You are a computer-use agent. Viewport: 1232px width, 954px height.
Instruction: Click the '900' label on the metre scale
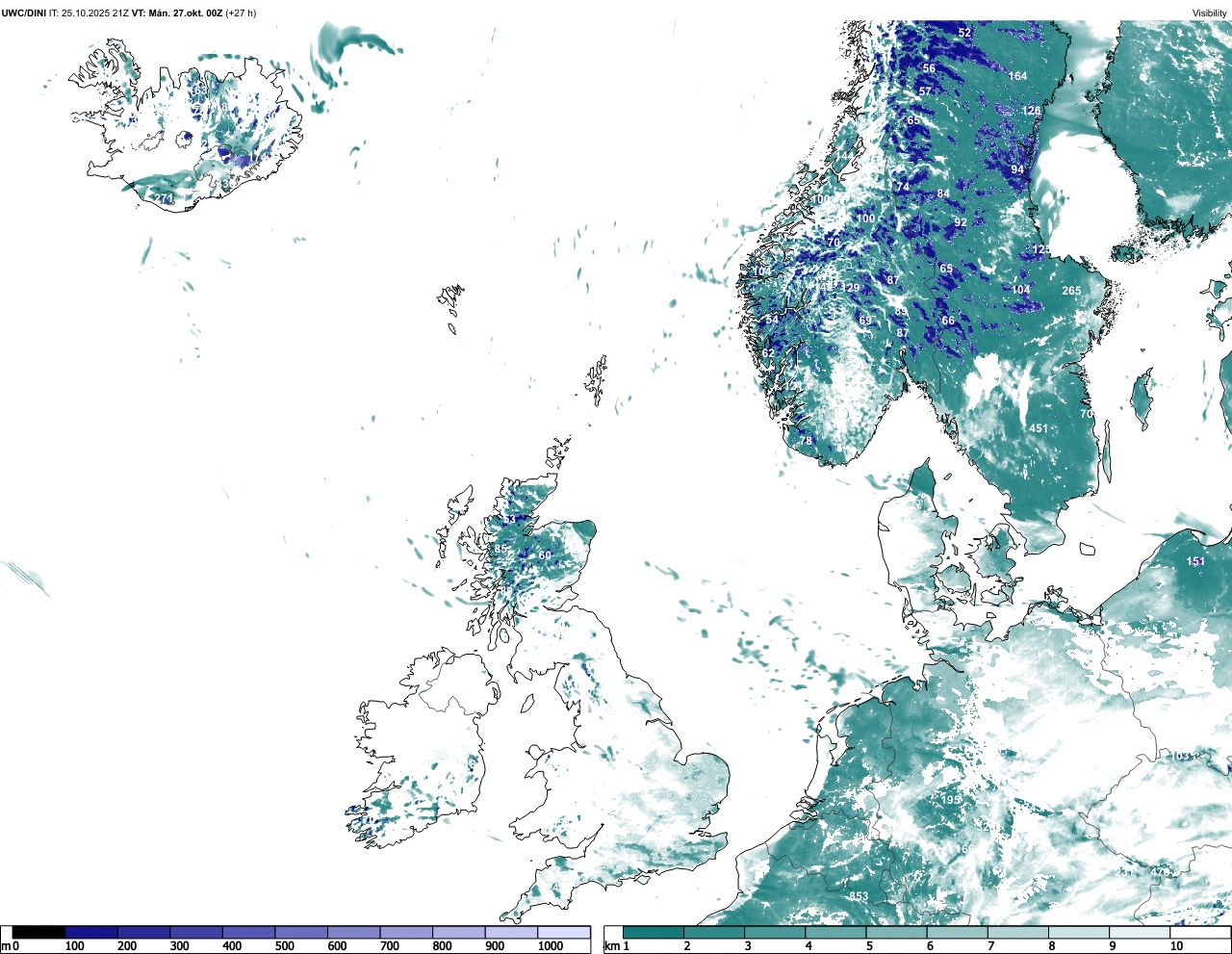pos(495,946)
